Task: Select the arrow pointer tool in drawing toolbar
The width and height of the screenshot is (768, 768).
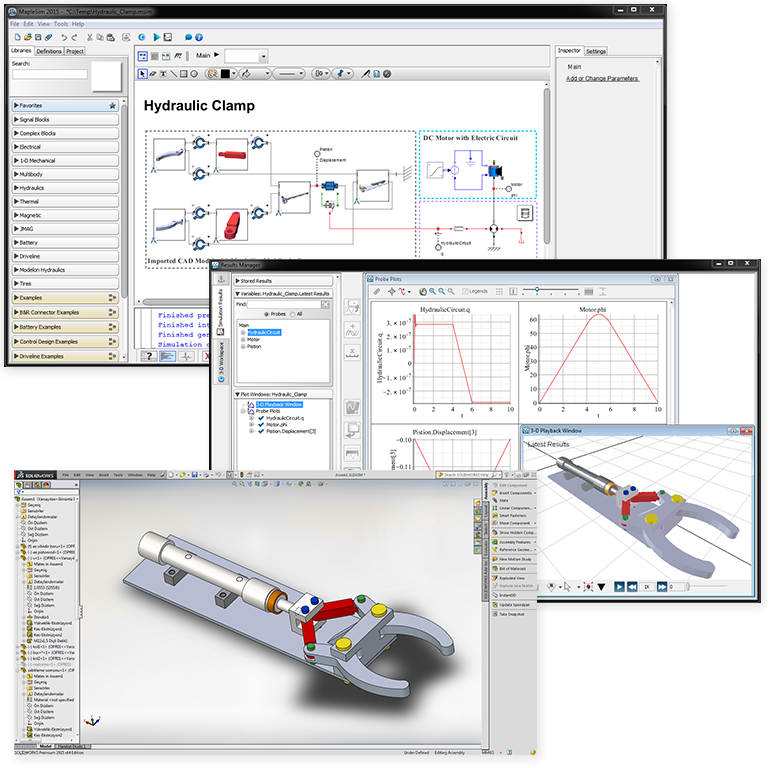Action: (143, 73)
